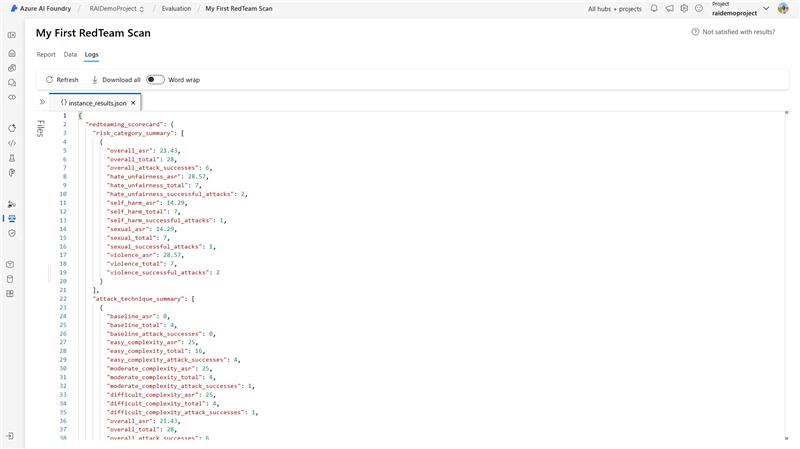The width and height of the screenshot is (800, 449).
Task: Expand the raidemoproject project dropdown
Action: pos(766,9)
